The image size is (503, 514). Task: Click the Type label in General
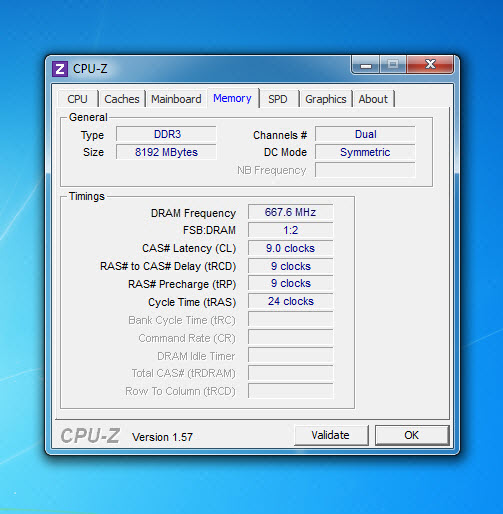point(92,135)
